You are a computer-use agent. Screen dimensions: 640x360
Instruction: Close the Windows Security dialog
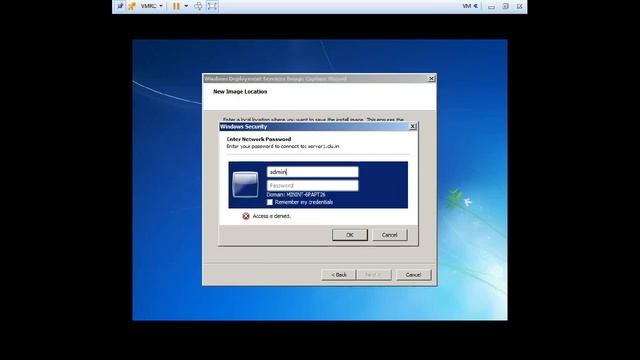(x=413, y=127)
